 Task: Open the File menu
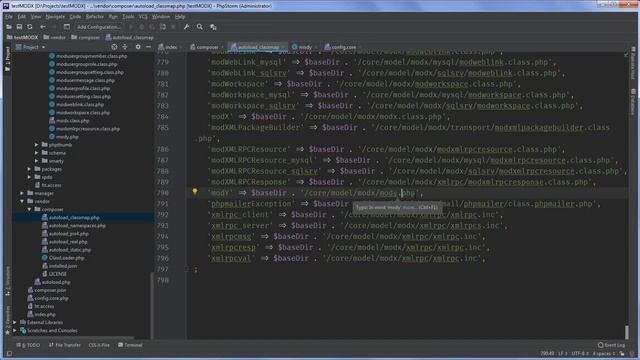[x=9, y=17]
